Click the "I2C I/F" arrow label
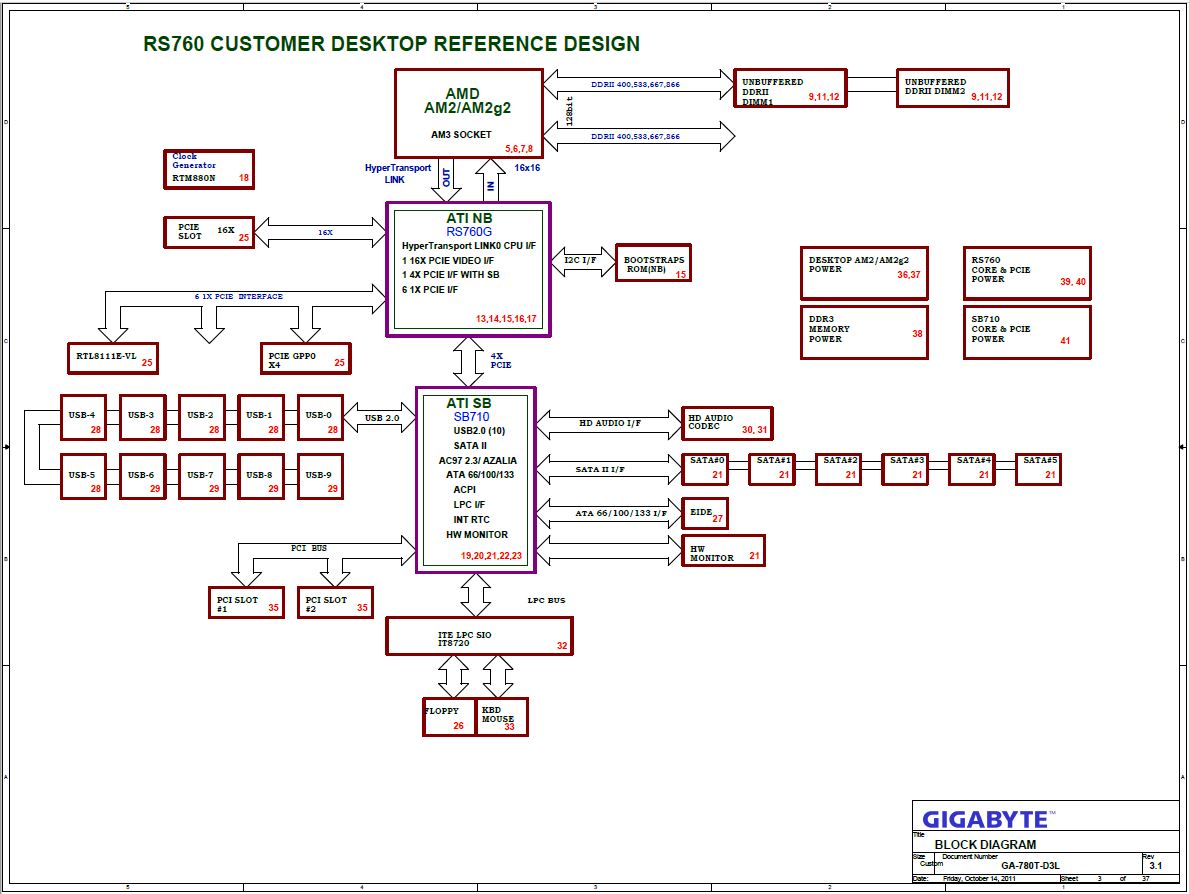 tap(580, 260)
